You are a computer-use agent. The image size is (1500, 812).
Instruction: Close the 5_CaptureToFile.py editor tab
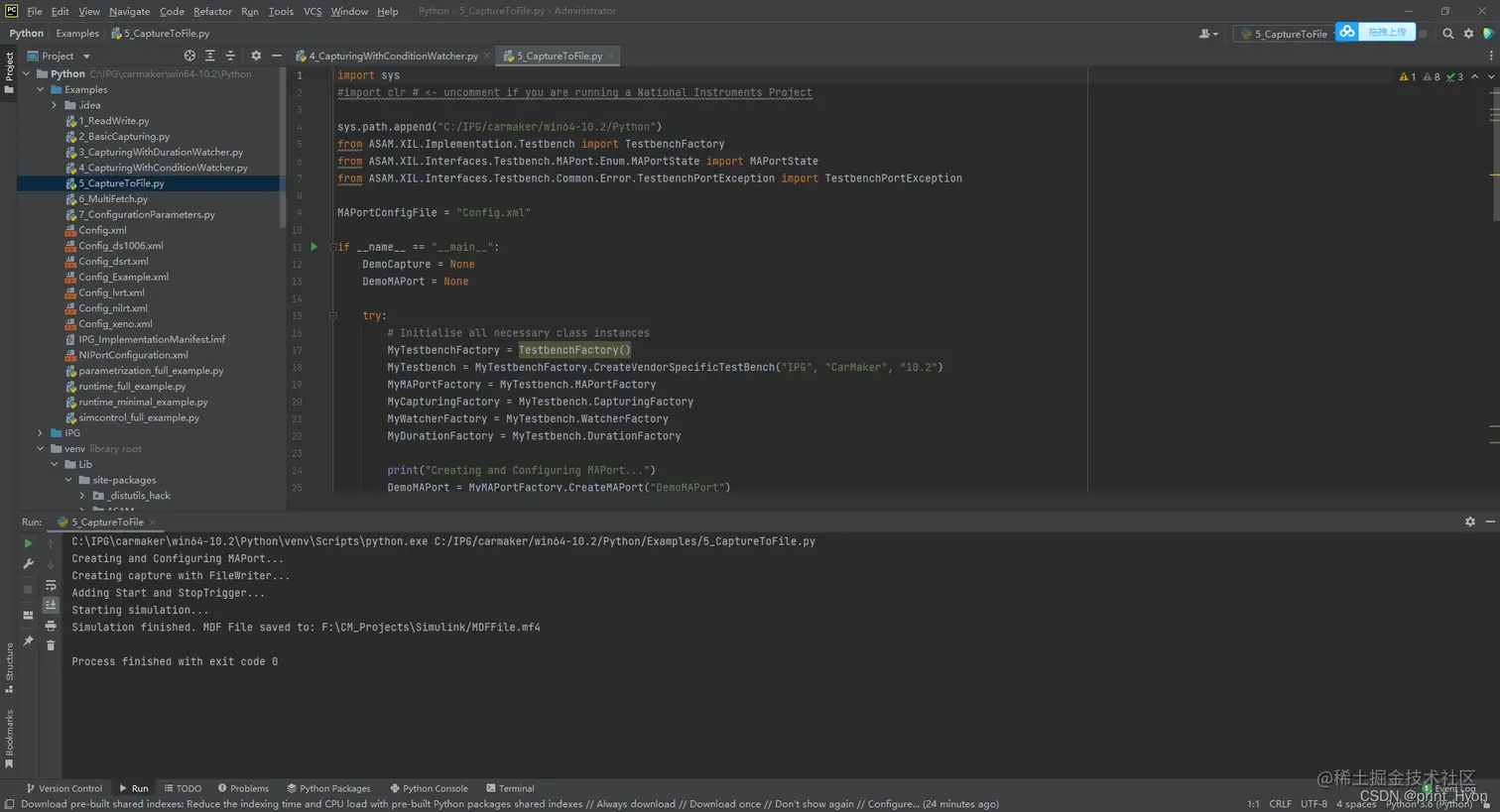coord(611,56)
